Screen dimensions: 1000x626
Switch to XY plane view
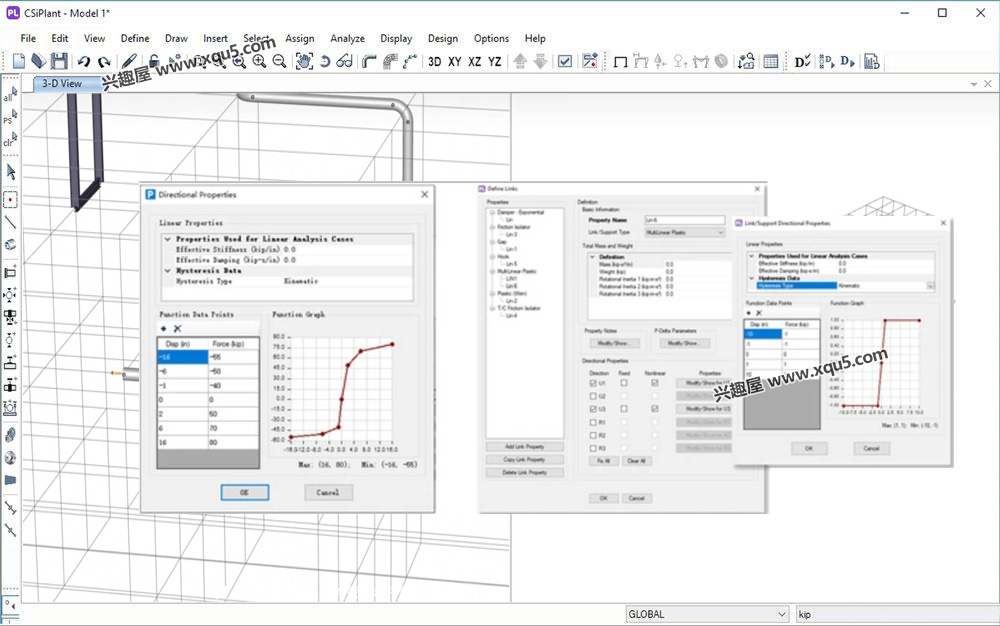tap(455, 62)
